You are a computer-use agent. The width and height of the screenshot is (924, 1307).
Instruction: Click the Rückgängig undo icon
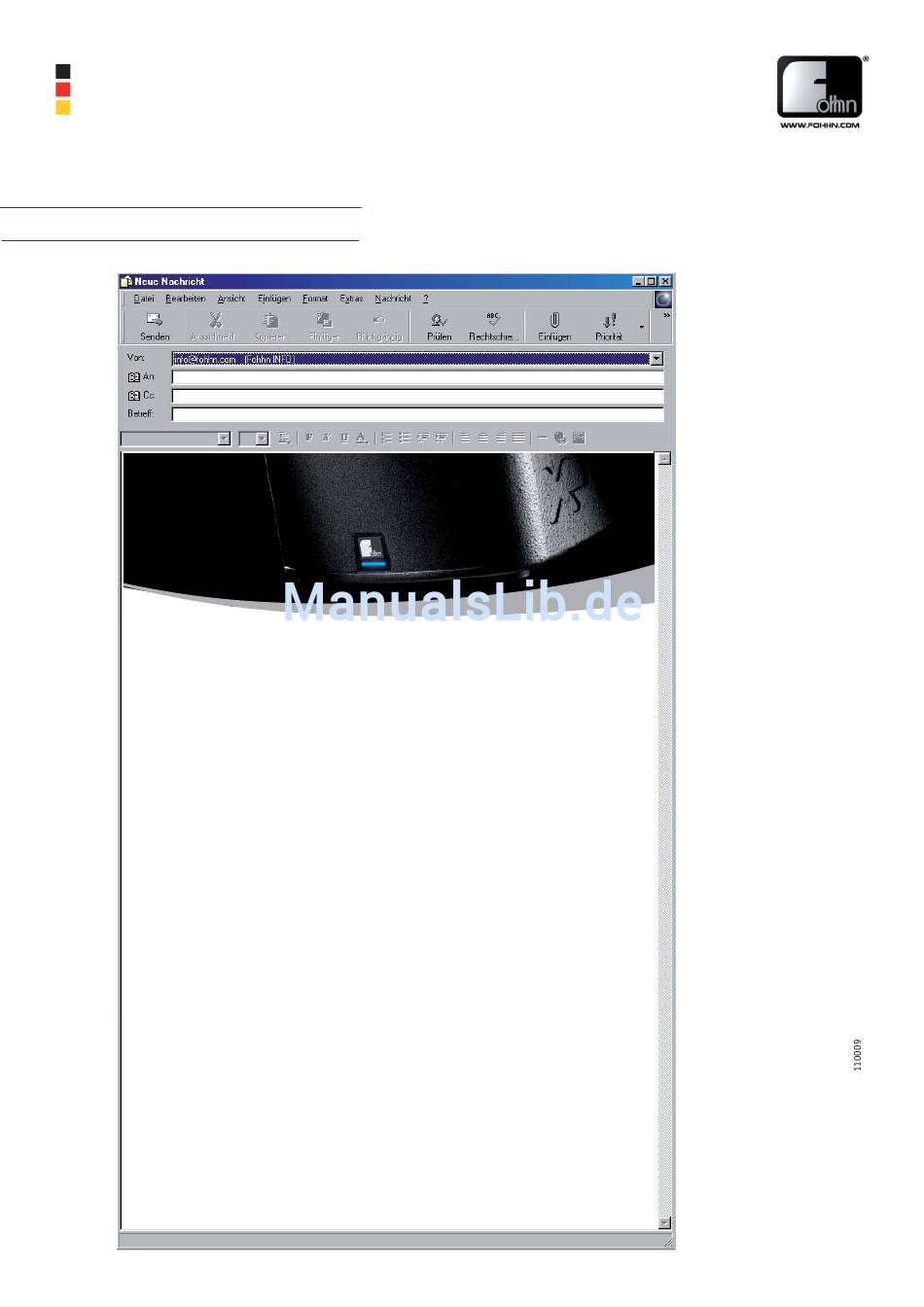coord(379,320)
